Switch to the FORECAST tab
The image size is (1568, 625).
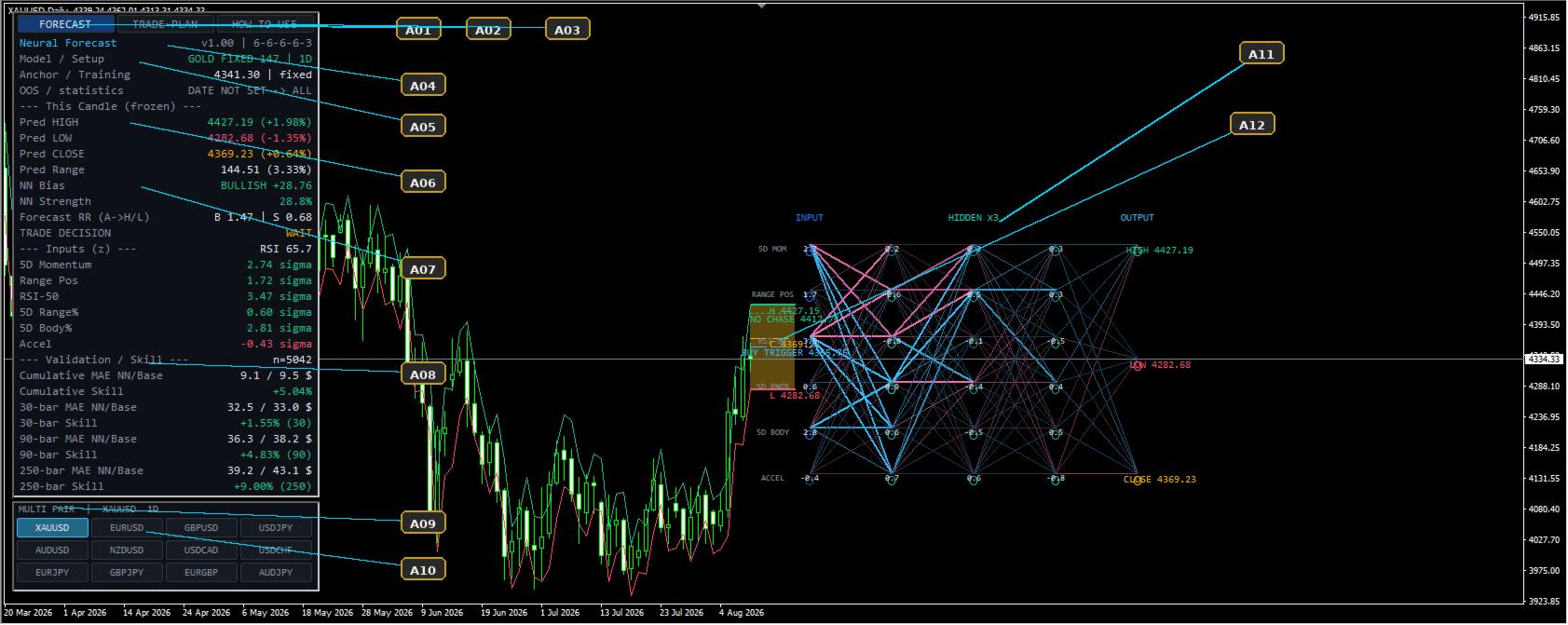pos(65,24)
